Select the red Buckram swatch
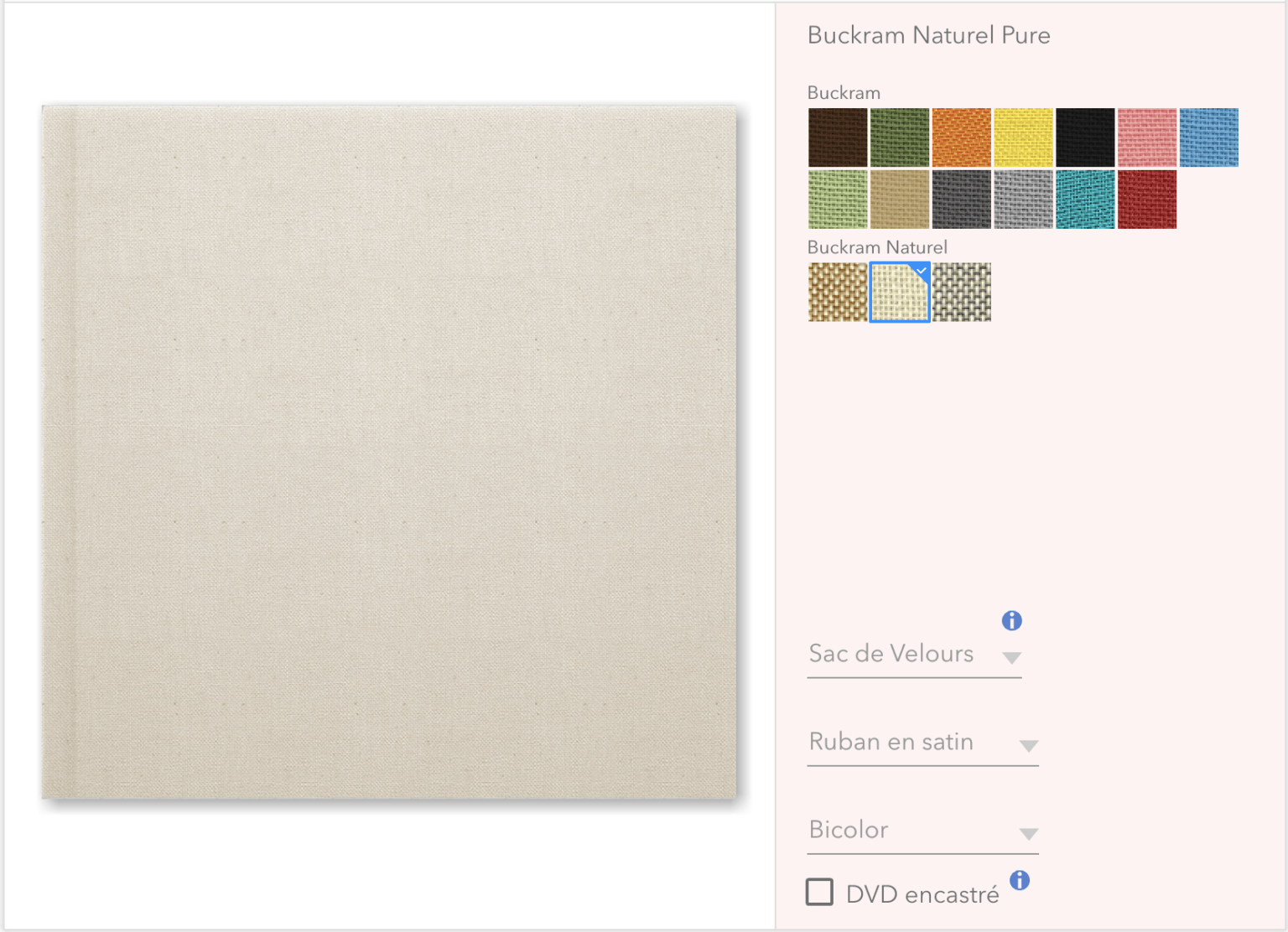The height and width of the screenshot is (932, 1288). click(x=1147, y=199)
